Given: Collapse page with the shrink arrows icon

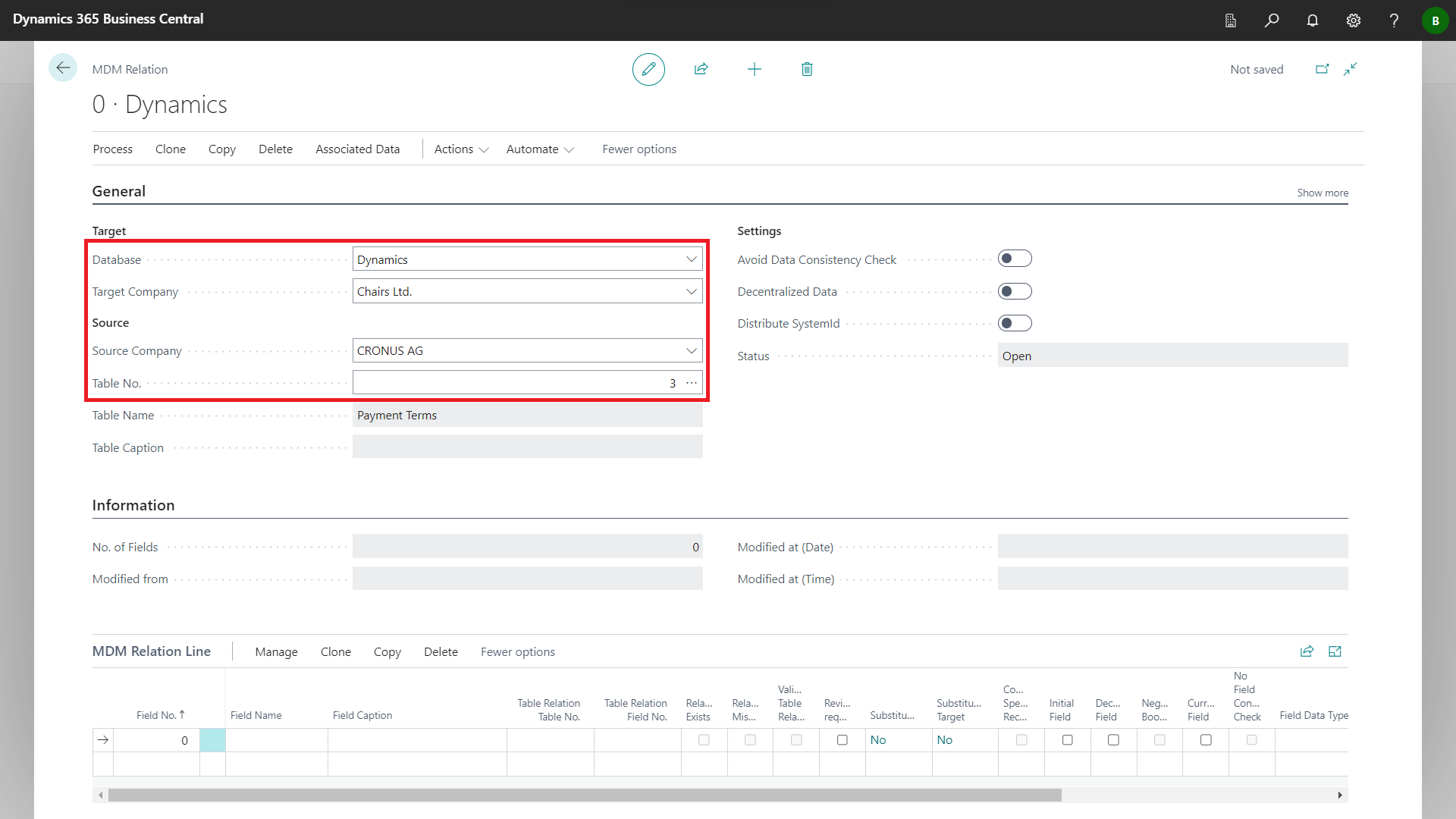Looking at the screenshot, I should point(1351,69).
